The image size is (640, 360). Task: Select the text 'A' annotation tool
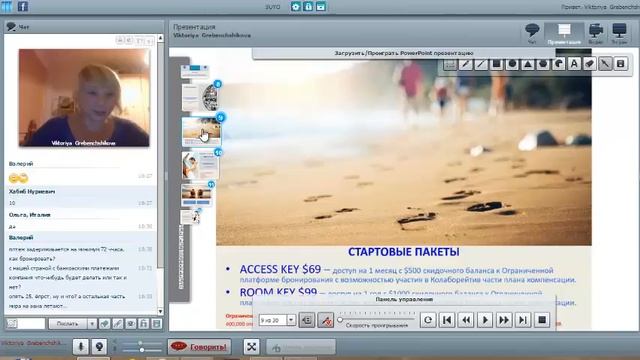tap(574, 64)
